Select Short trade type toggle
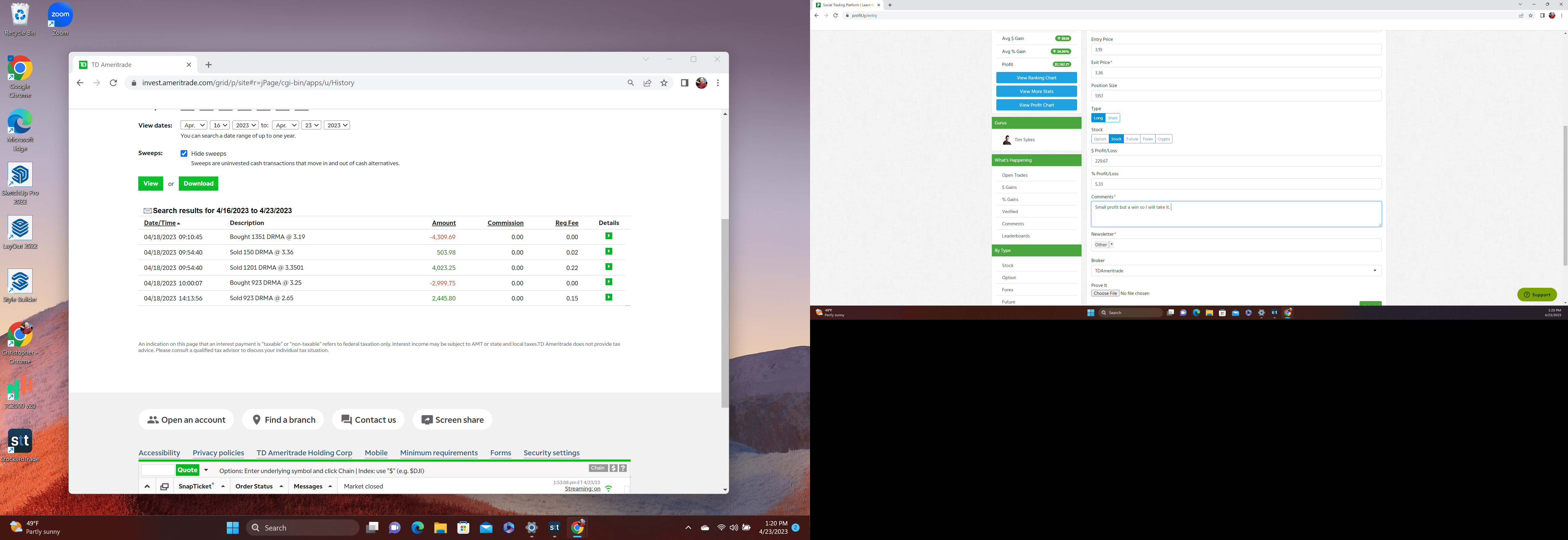 point(1112,118)
